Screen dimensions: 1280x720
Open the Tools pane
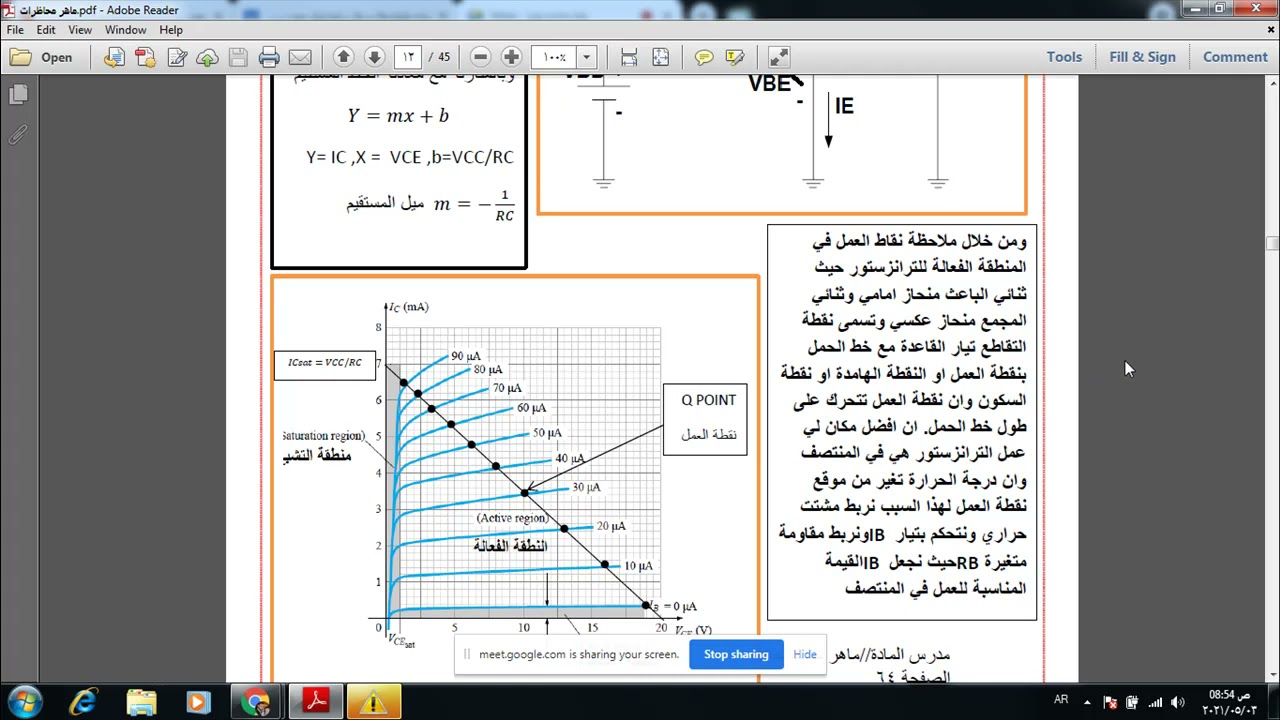point(1064,57)
